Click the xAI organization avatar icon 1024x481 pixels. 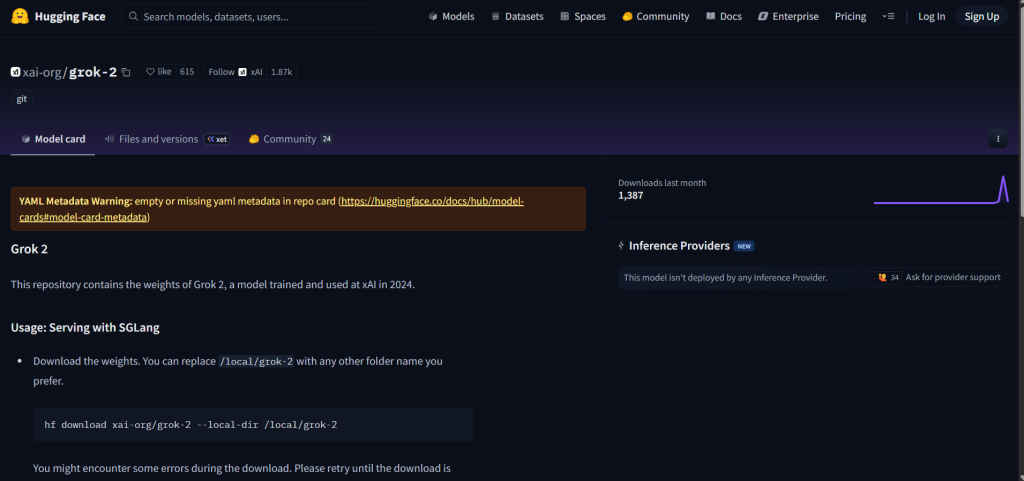(15, 72)
